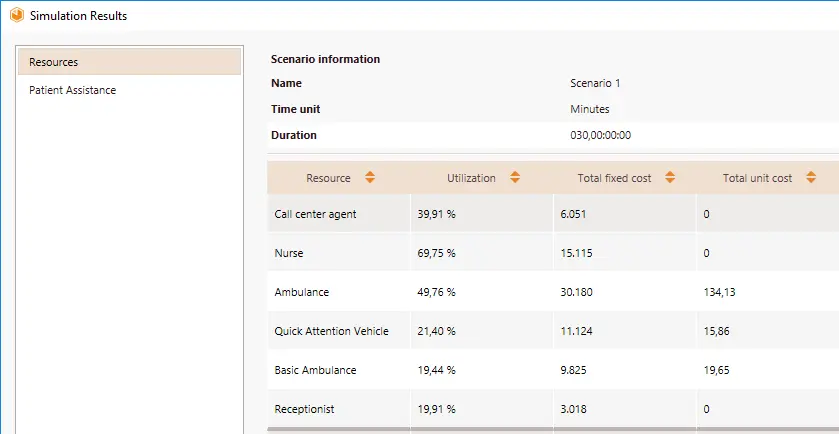Click fixed cost value 15.115
The height and width of the screenshot is (434, 839).
pyautogui.click(x=576, y=253)
